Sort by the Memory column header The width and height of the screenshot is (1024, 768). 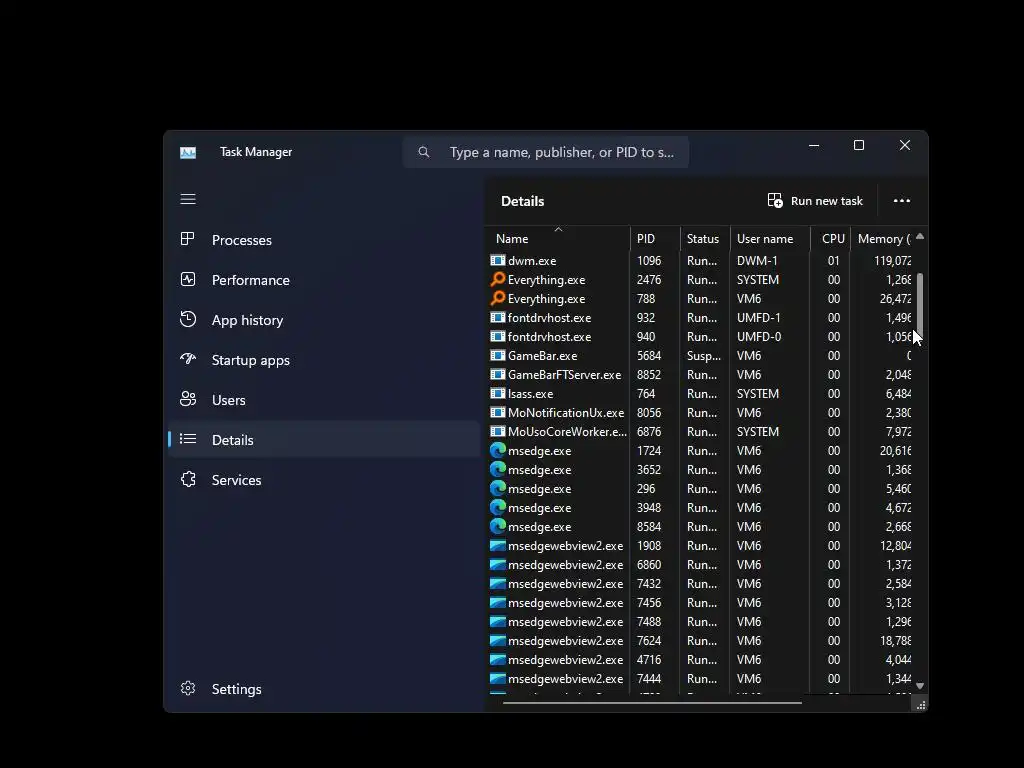(x=881, y=238)
